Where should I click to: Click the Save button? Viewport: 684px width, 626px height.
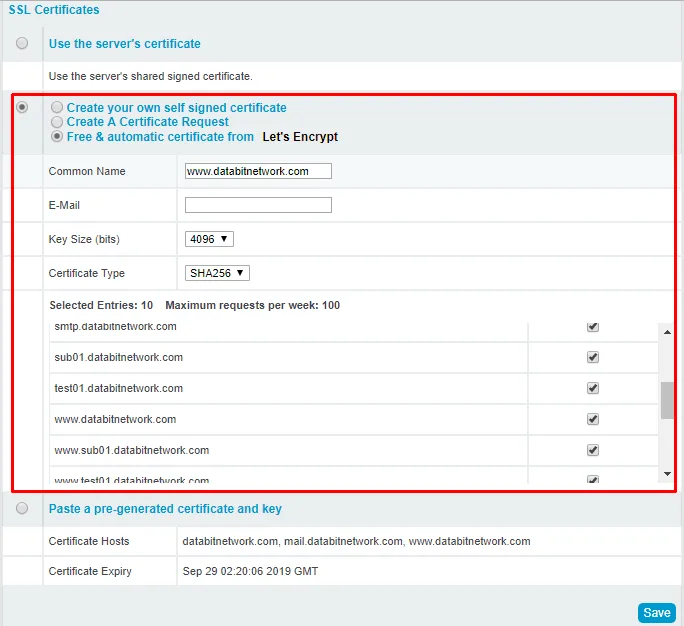pos(656,612)
